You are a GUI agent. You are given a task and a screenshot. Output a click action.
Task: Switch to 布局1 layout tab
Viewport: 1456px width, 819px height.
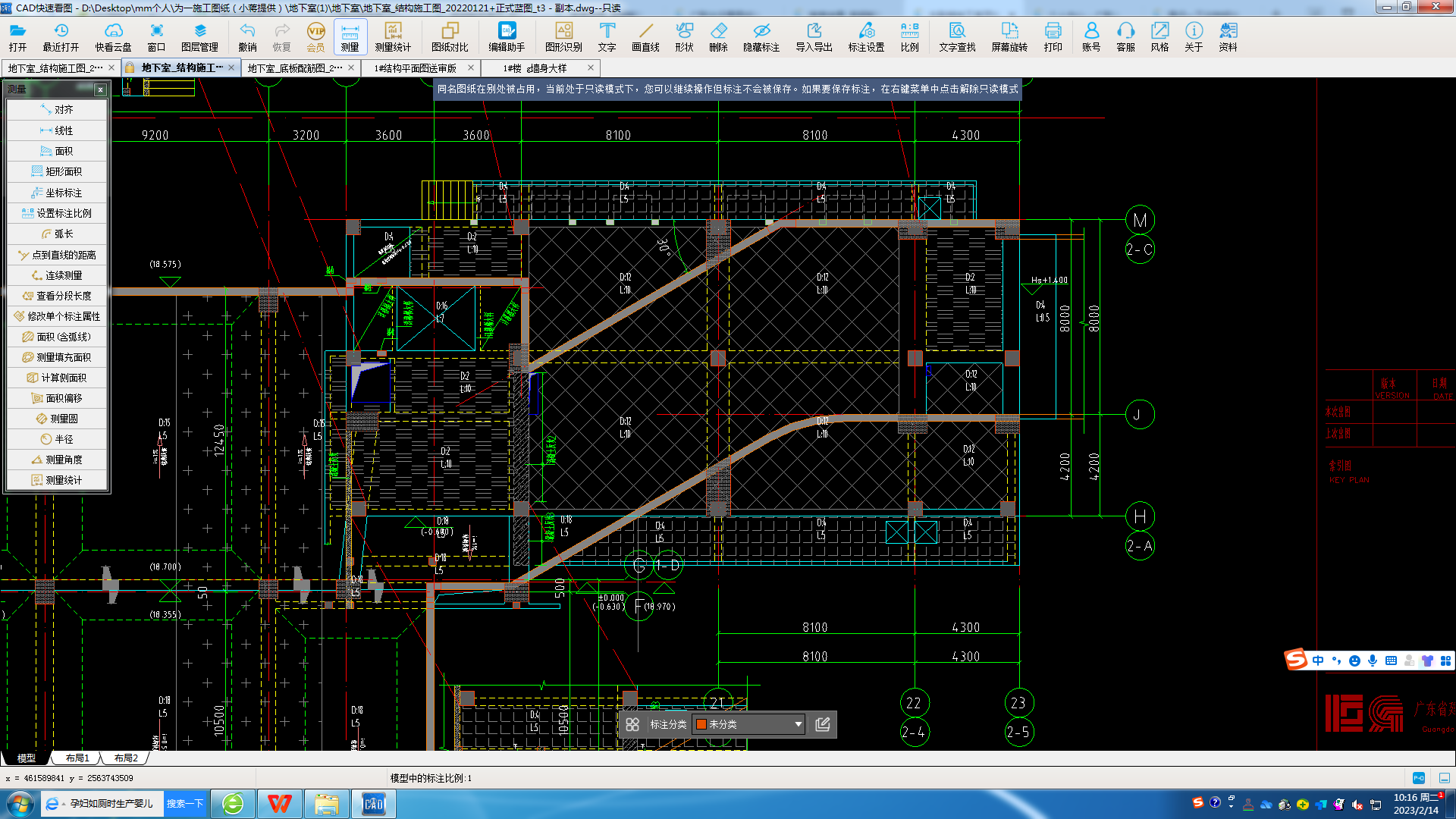[77, 758]
